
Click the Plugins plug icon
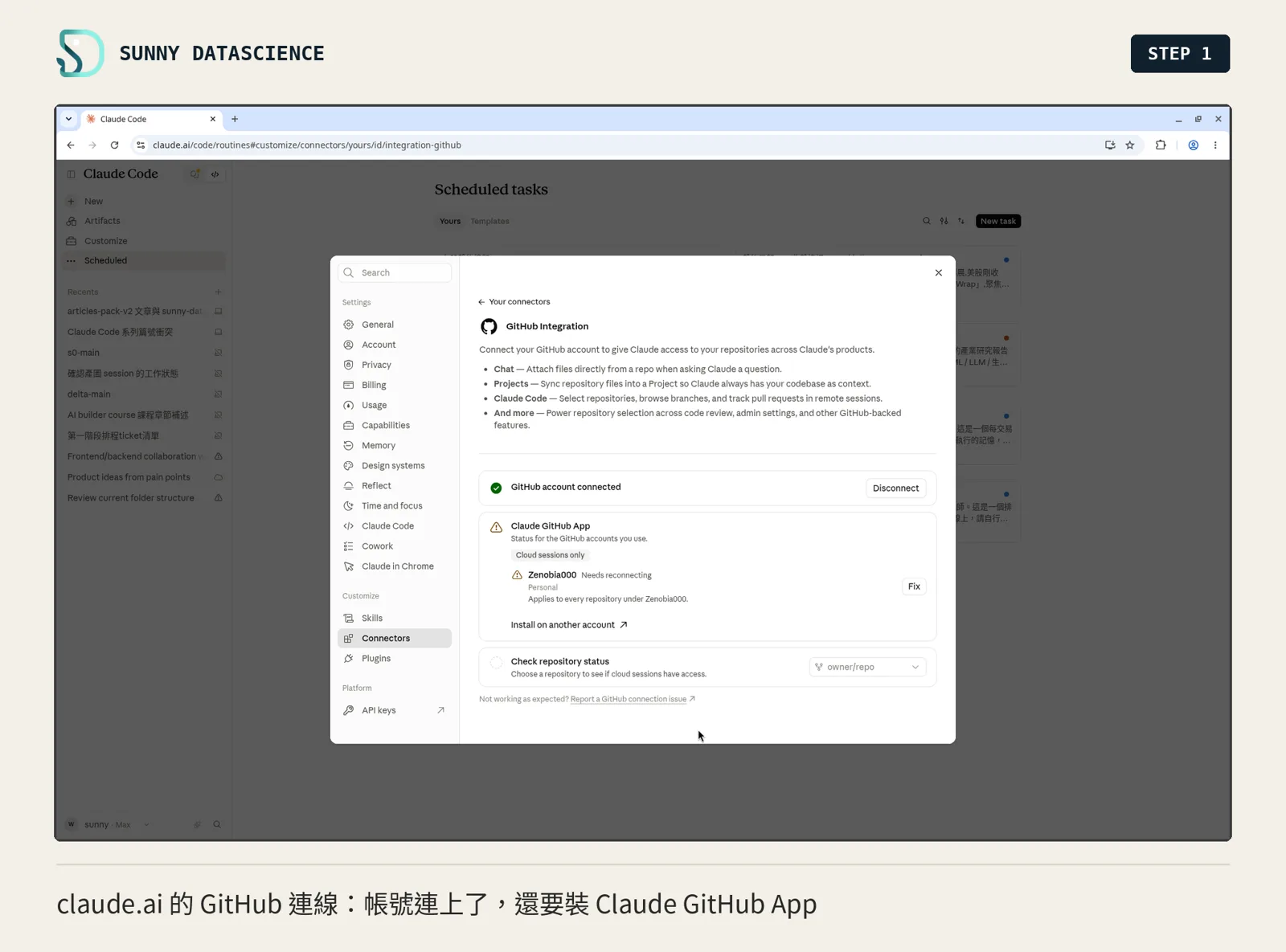tap(349, 658)
